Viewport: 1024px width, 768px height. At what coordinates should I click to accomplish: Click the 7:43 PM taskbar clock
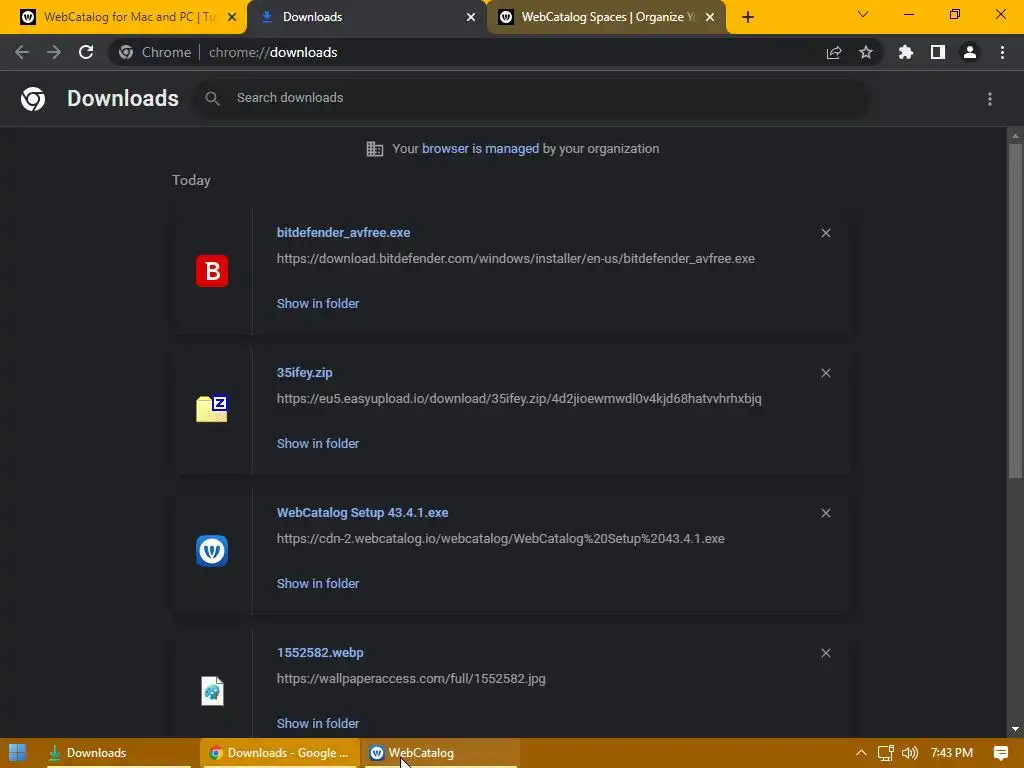952,753
